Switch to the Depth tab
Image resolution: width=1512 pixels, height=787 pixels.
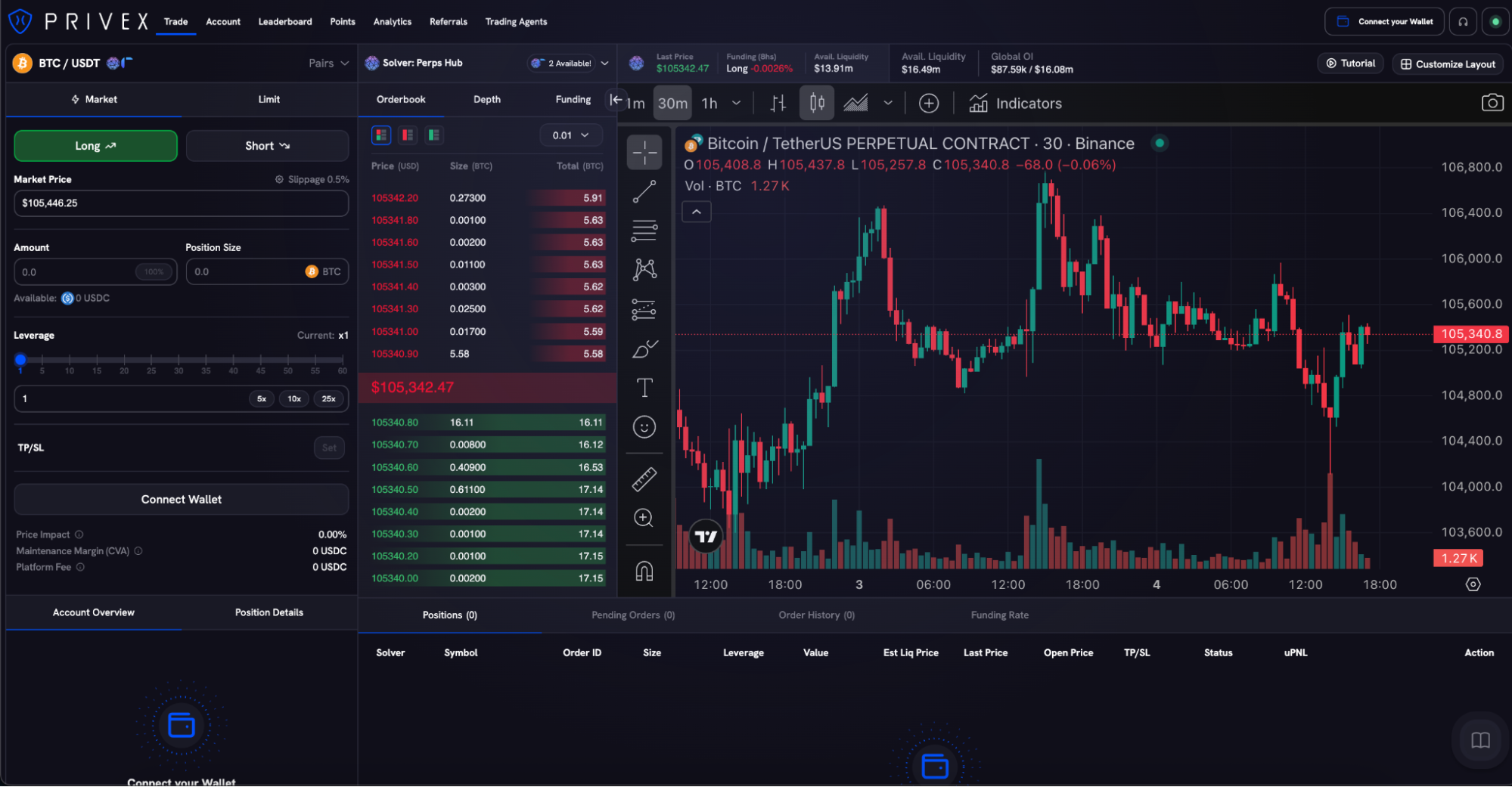[486, 99]
